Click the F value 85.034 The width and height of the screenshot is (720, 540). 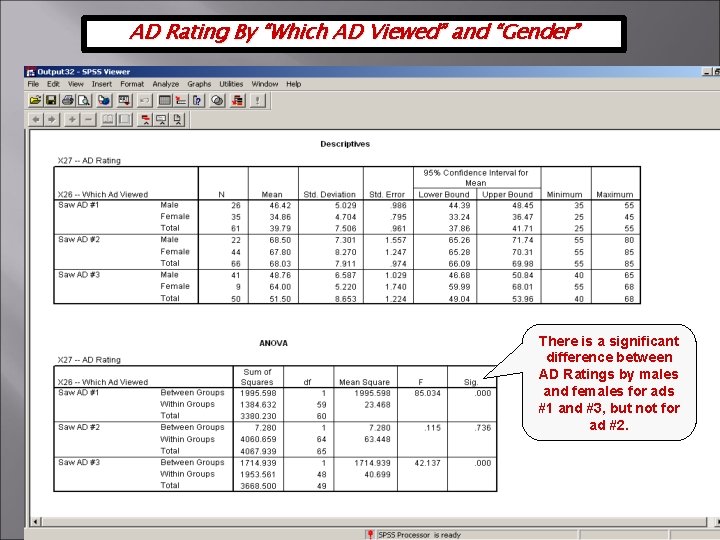(x=427, y=393)
